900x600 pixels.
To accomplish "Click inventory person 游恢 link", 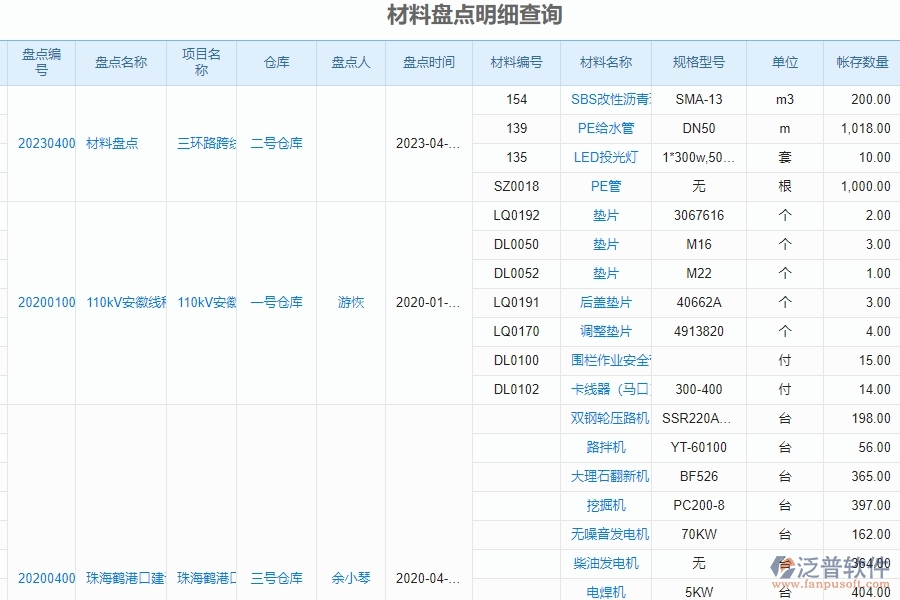I will [350, 302].
